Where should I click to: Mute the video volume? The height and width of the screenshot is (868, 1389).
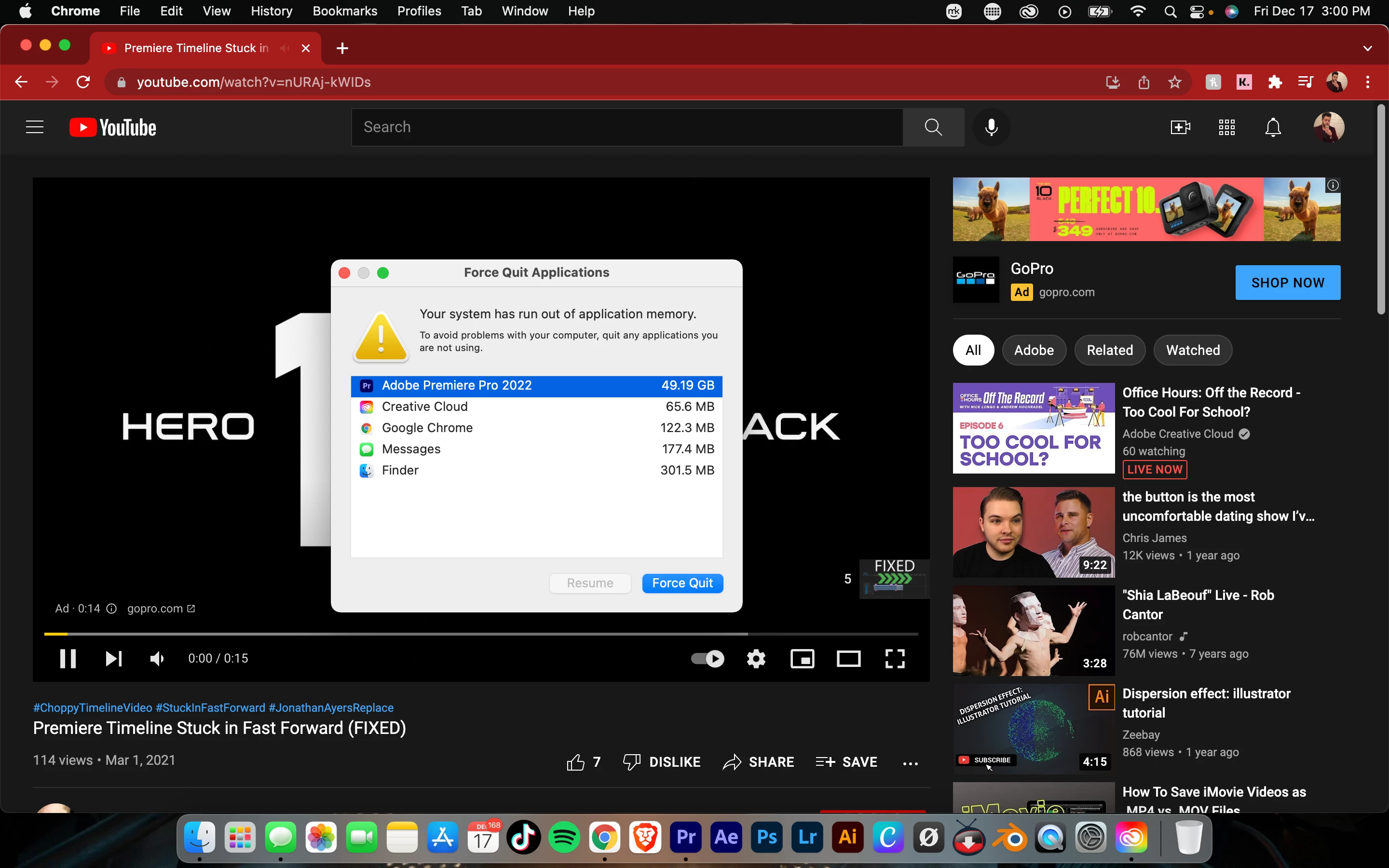pyautogui.click(x=157, y=658)
